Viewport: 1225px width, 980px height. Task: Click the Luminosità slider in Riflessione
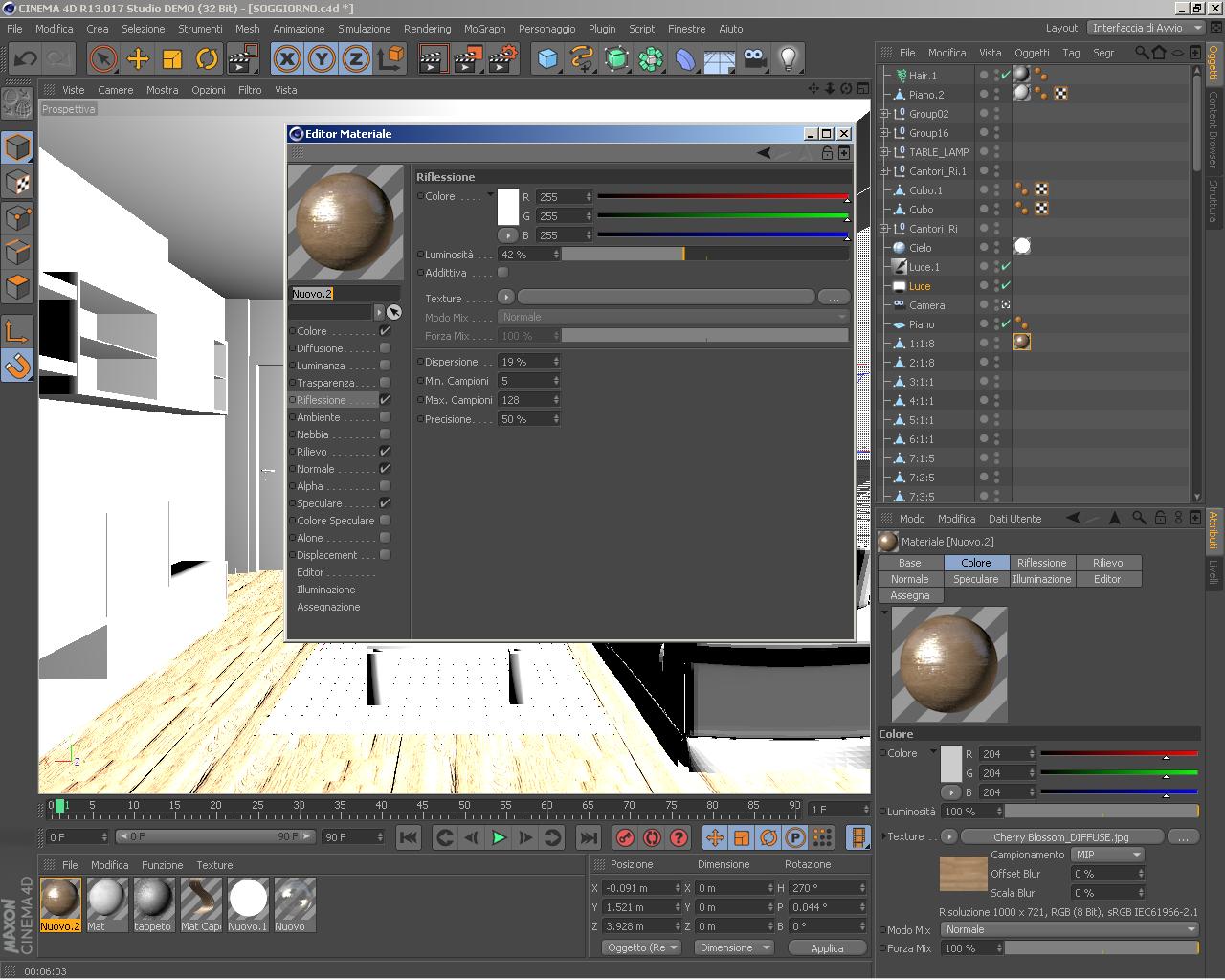[x=704, y=255]
